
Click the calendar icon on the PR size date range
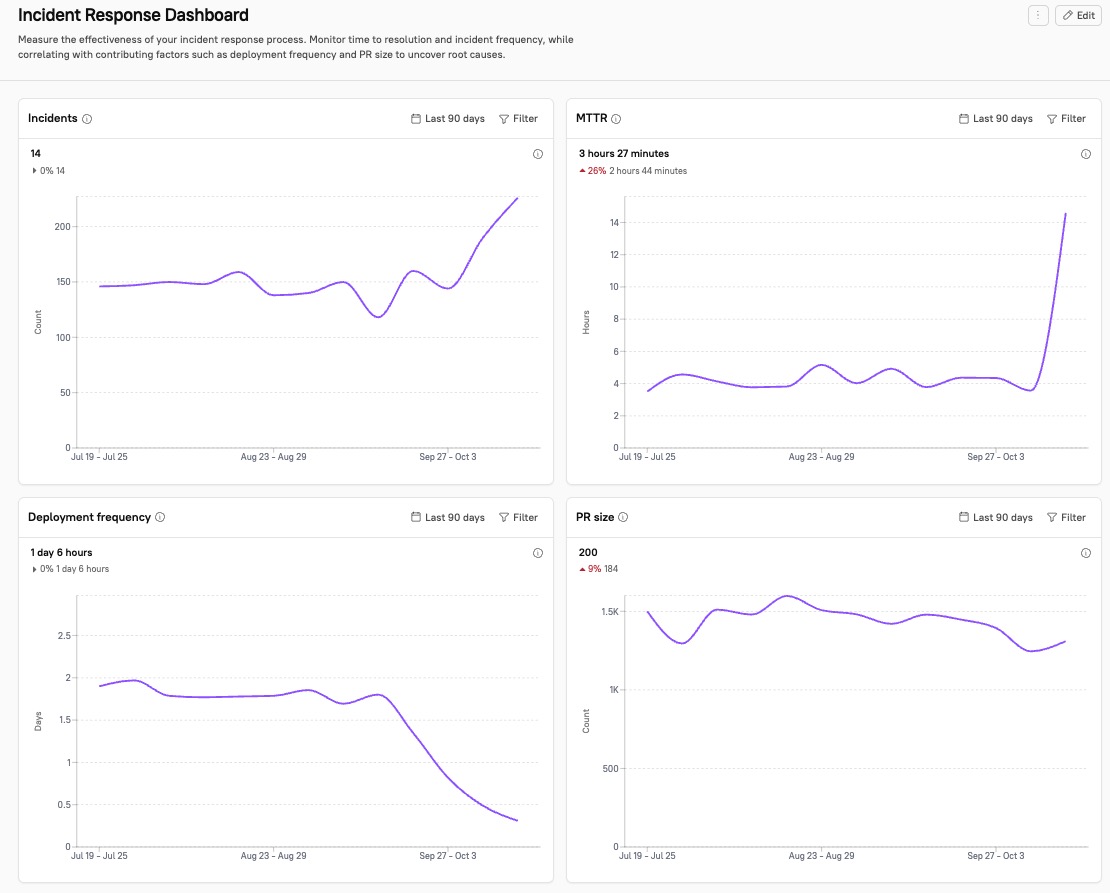[962, 518]
